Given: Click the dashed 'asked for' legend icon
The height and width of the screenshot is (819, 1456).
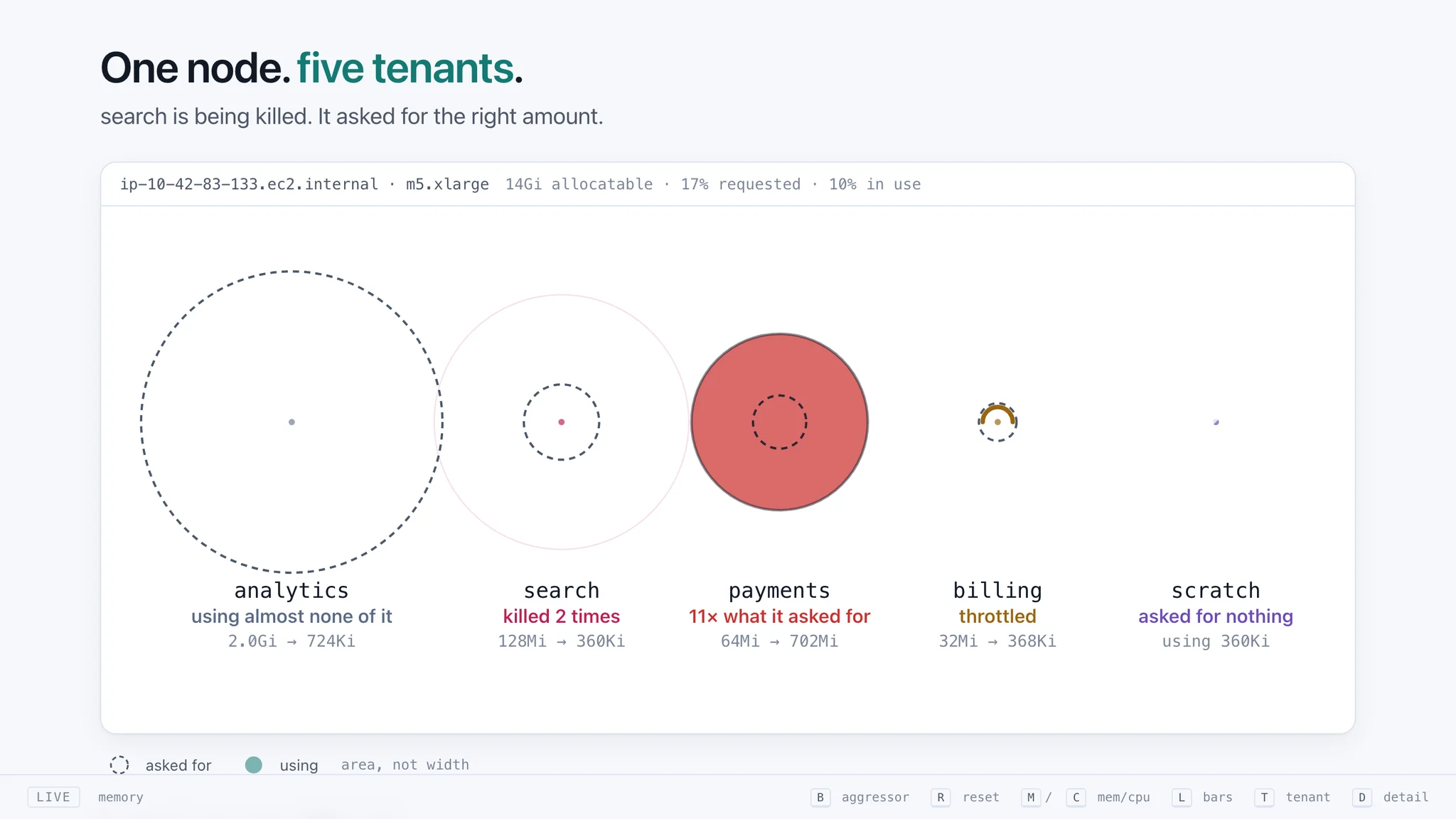Looking at the screenshot, I should [x=119, y=765].
